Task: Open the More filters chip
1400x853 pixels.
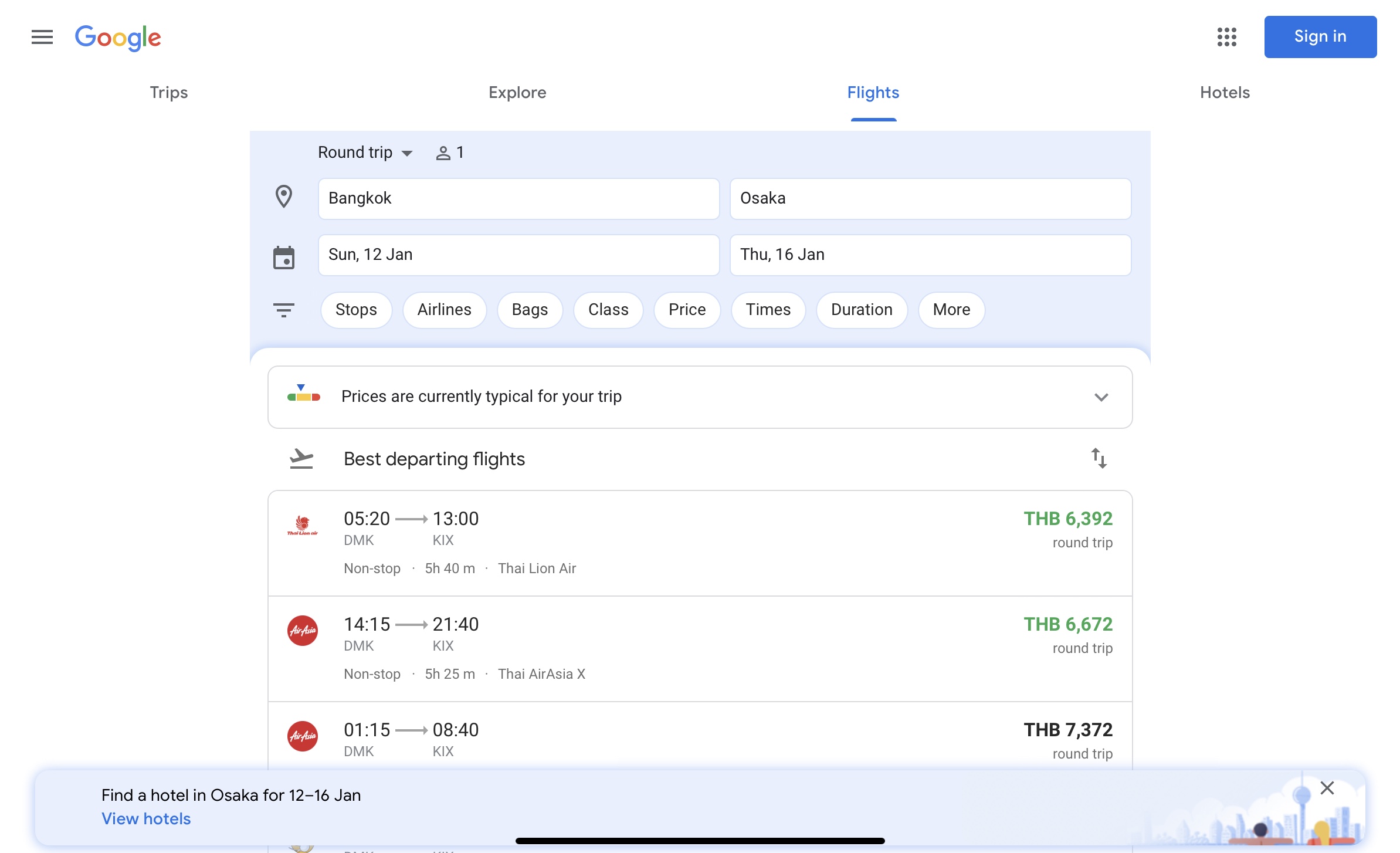Action: click(951, 310)
